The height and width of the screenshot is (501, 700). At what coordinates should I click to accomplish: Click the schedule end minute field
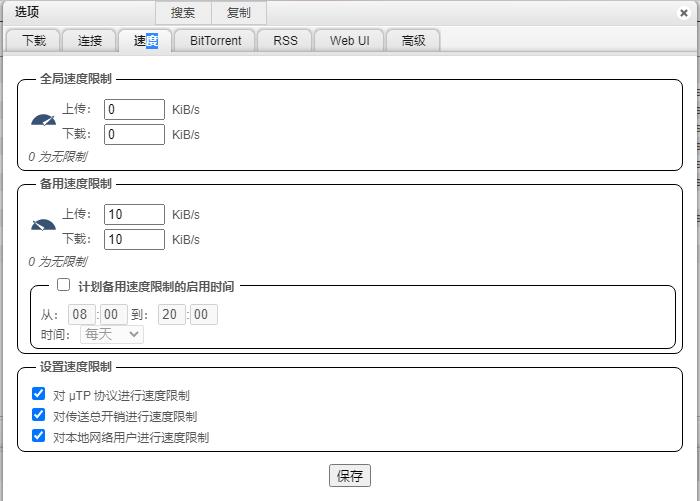204,314
